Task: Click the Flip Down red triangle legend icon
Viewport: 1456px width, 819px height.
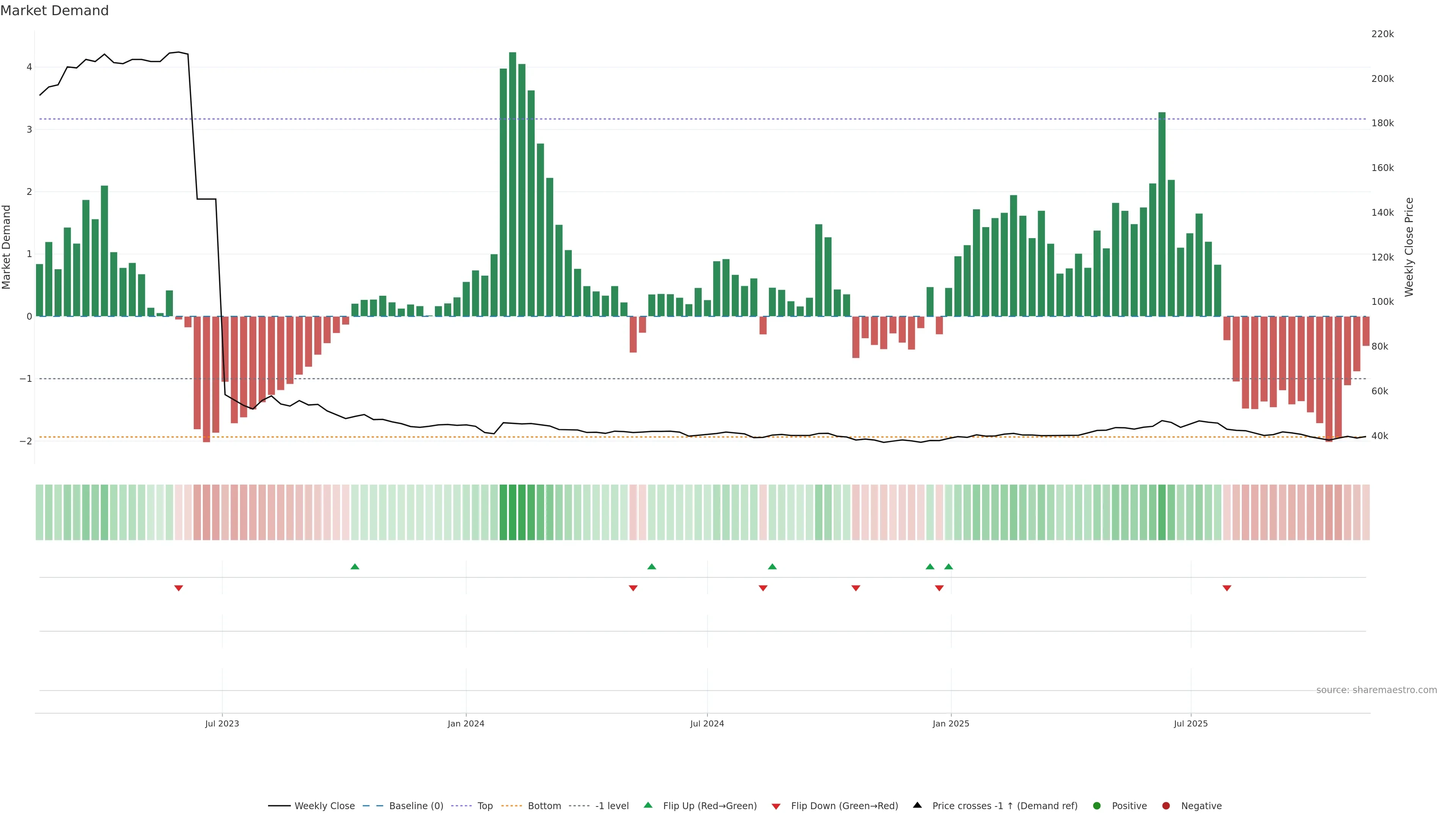Action: (x=776, y=806)
